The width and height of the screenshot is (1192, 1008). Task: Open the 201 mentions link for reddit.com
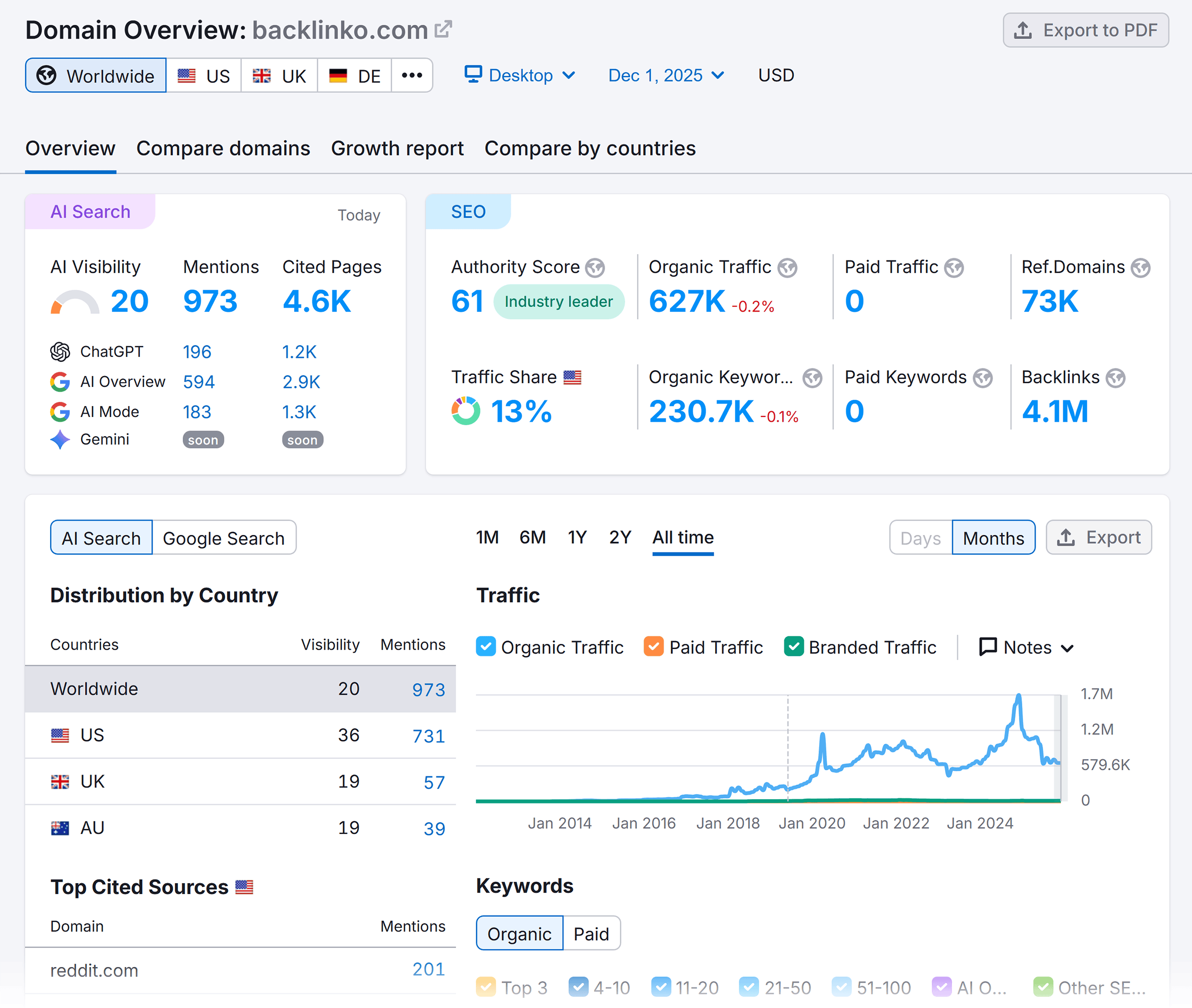428,969
